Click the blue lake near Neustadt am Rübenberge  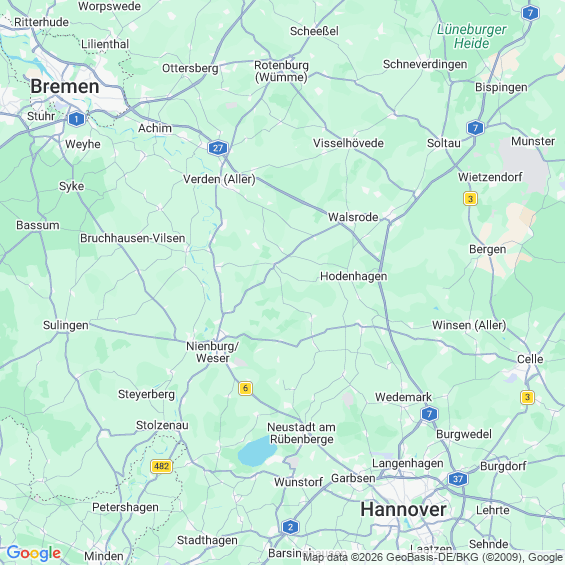257,451
